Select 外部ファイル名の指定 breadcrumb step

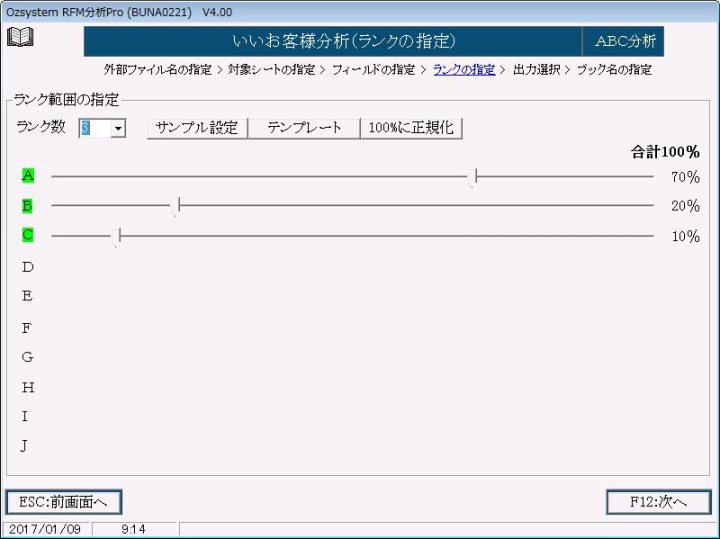[158, 70]
